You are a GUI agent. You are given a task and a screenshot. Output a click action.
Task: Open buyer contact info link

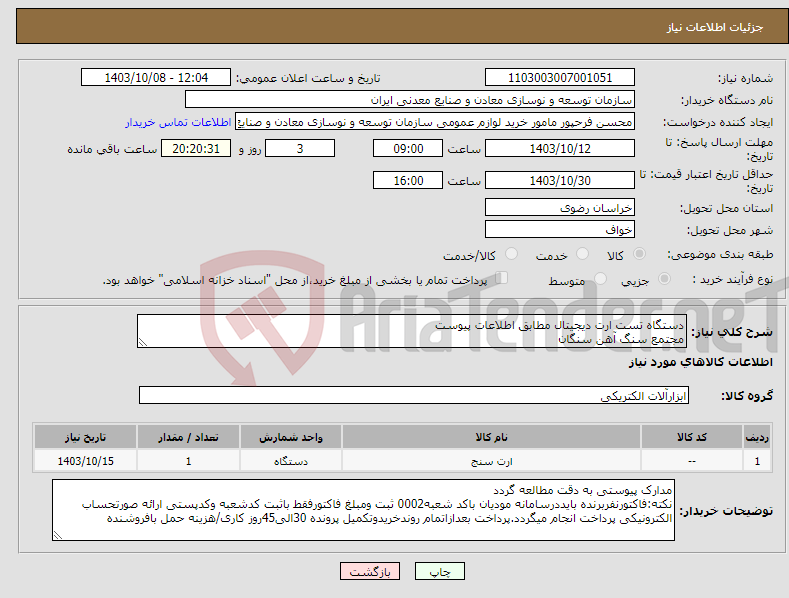(x=178, y=122)
